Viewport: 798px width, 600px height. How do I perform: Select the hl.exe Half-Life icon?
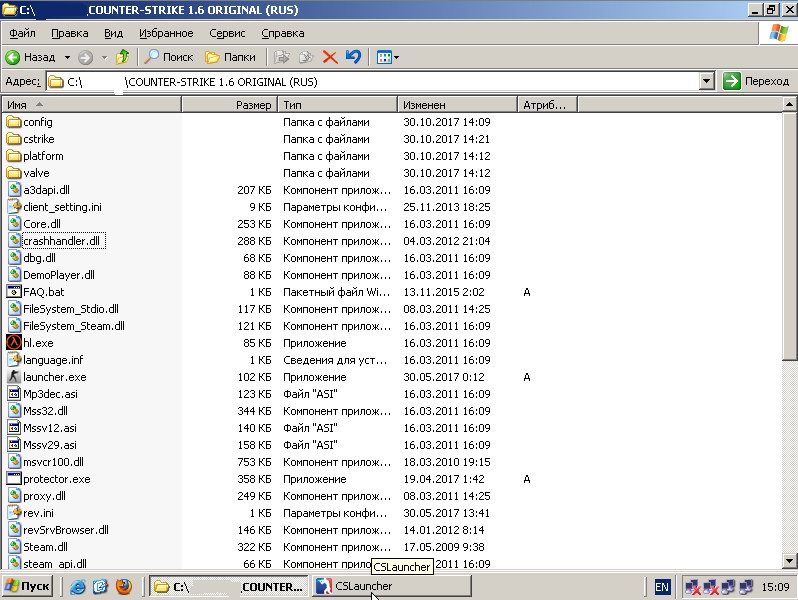(14, 342)
